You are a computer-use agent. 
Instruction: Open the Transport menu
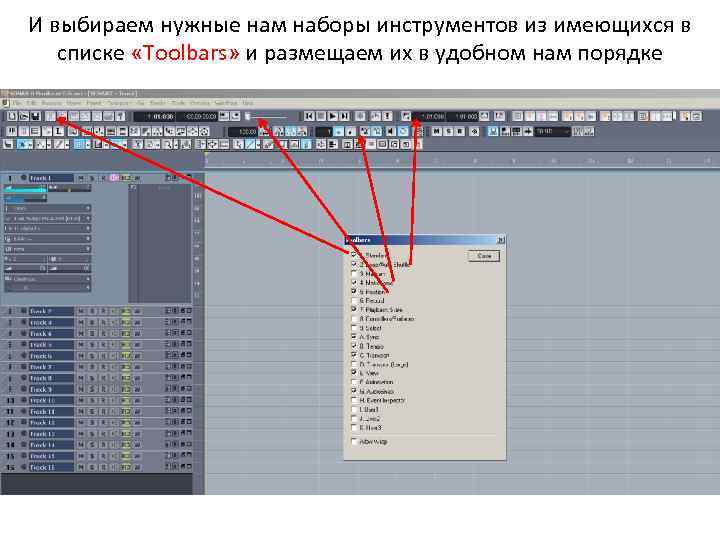[x=117, y=103]
